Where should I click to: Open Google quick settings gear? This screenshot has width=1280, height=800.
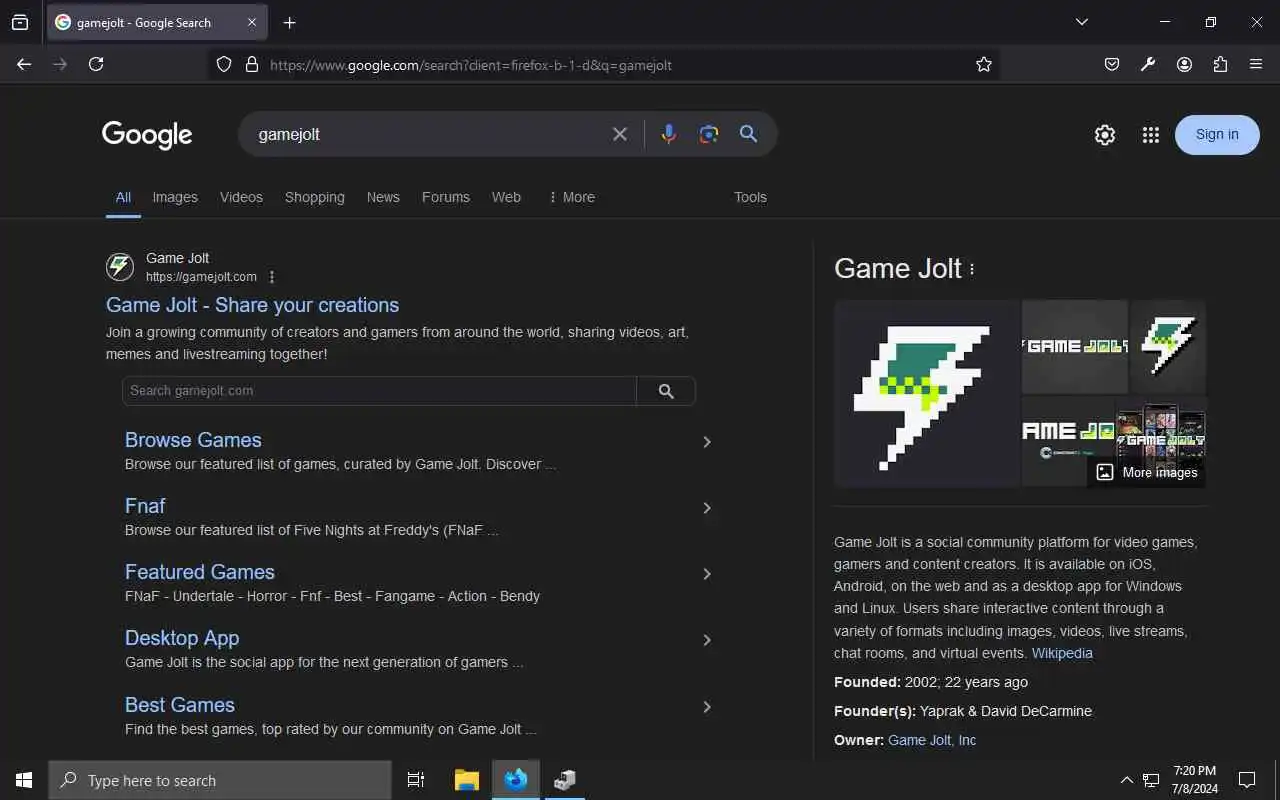(x=1104, y=135)
